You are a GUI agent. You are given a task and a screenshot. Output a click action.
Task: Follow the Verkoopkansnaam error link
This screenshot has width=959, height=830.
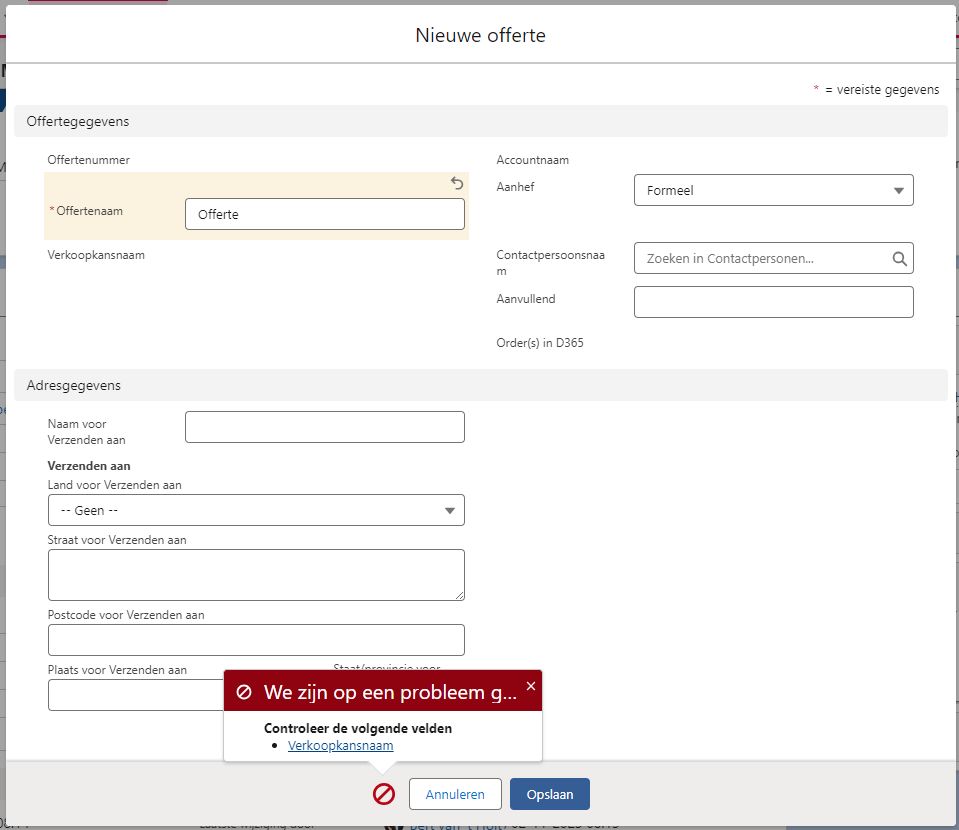click(x=341, y=746)
